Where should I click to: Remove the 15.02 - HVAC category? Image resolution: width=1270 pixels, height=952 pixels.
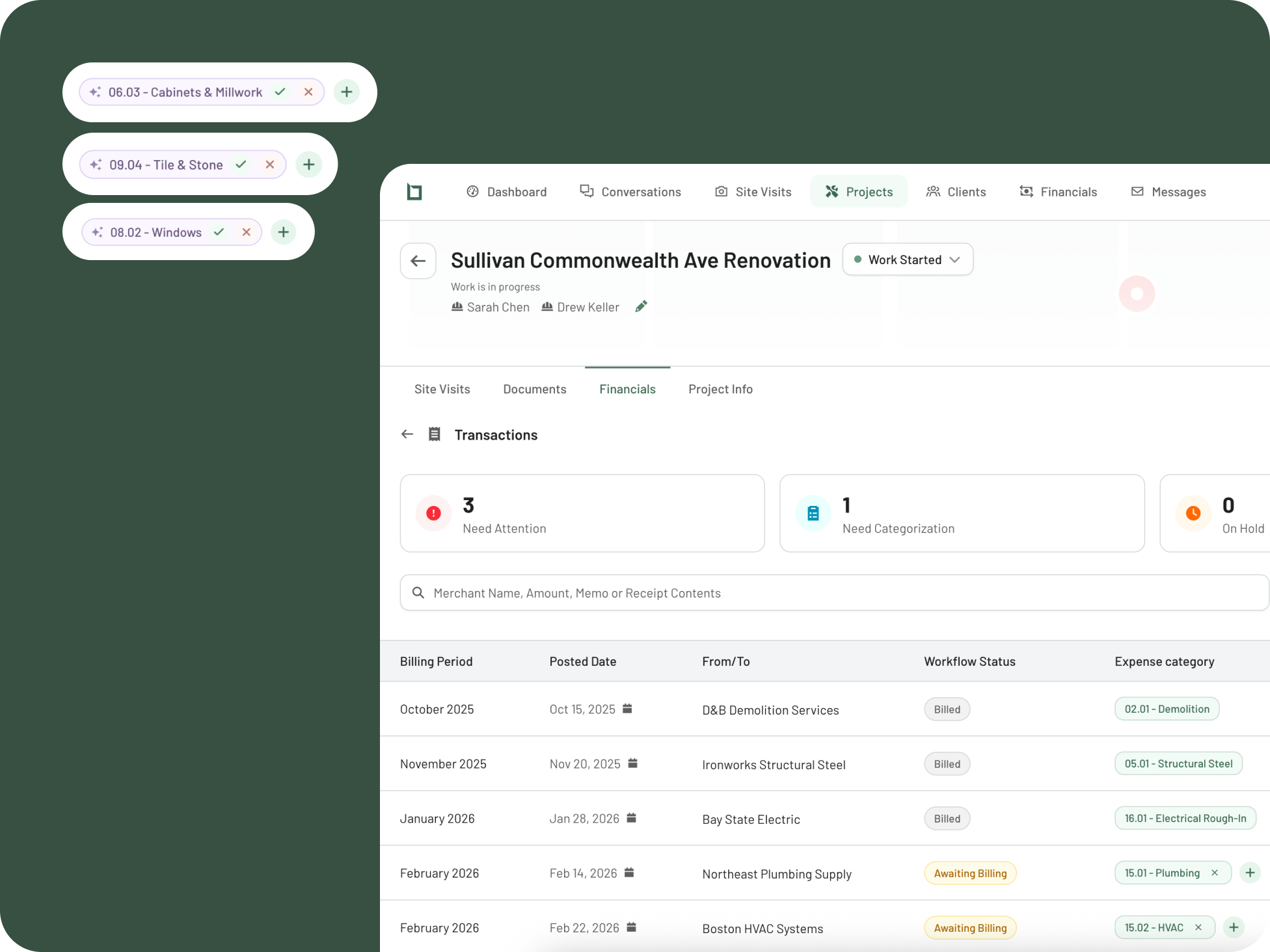click(x=1198, y=927)
